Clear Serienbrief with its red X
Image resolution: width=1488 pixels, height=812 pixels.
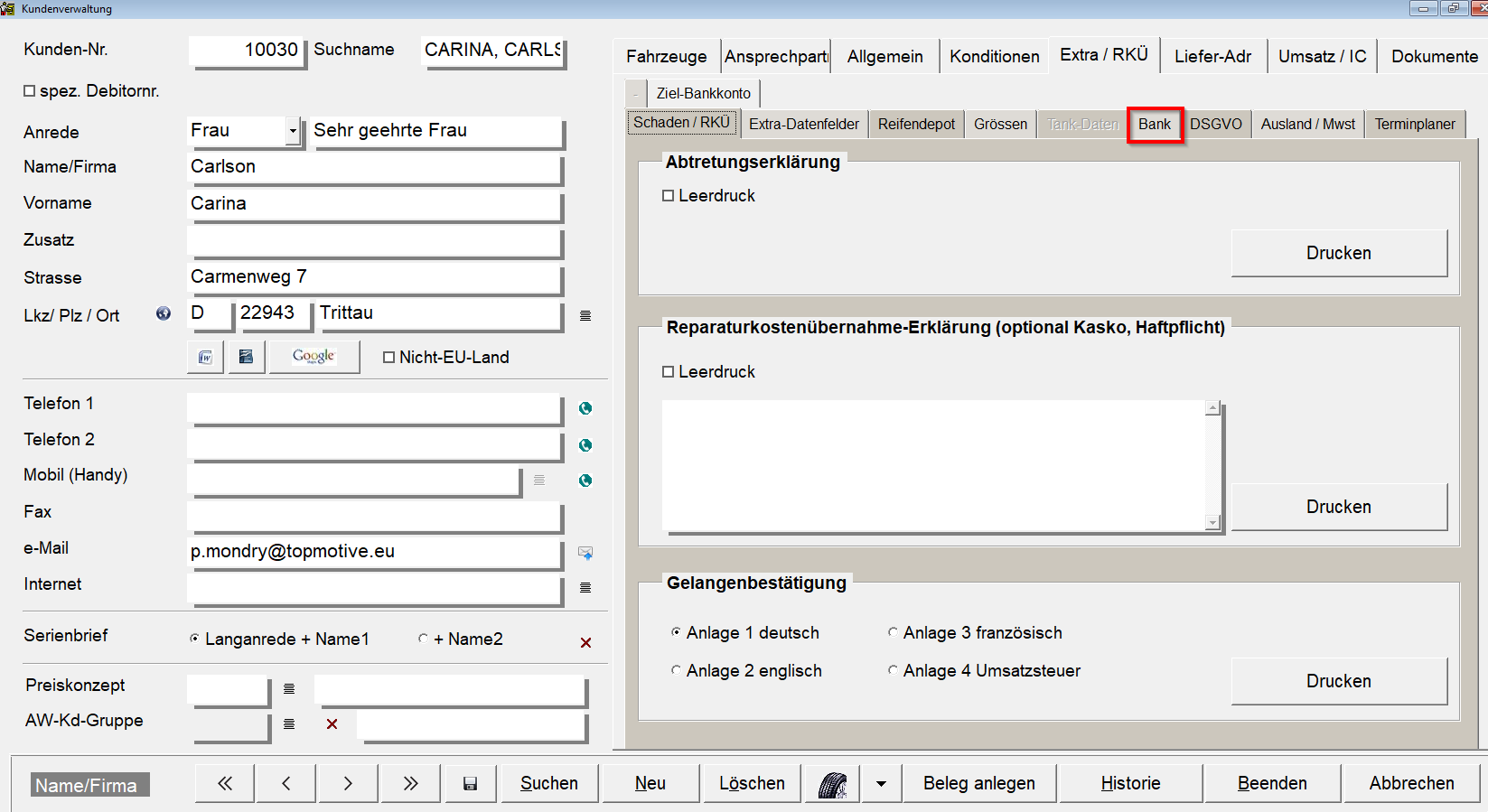point(585,642)
